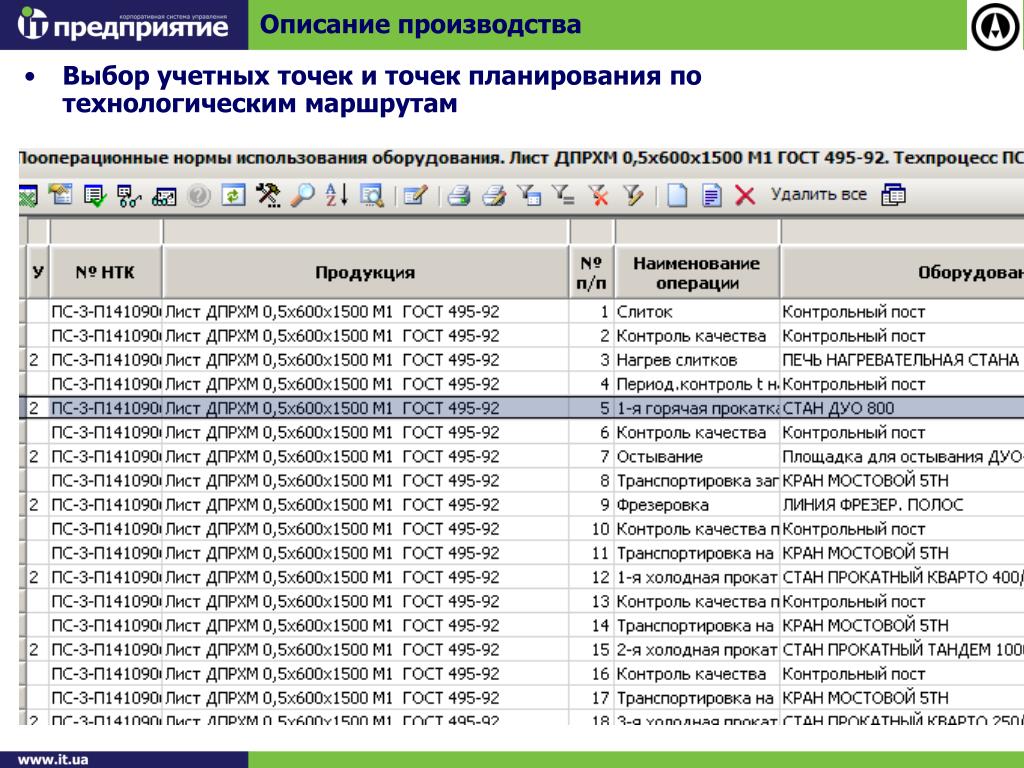Click the Наименование операции column header
The height and width of the screenshot is (768, 1024).
(x=696, y=273)
